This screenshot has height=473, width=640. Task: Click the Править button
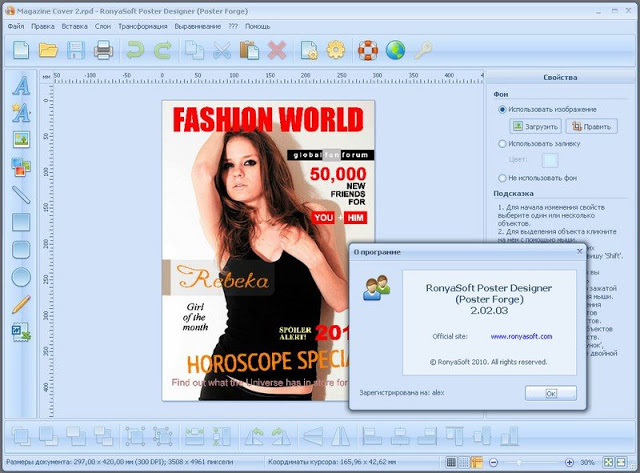point(591,126)
